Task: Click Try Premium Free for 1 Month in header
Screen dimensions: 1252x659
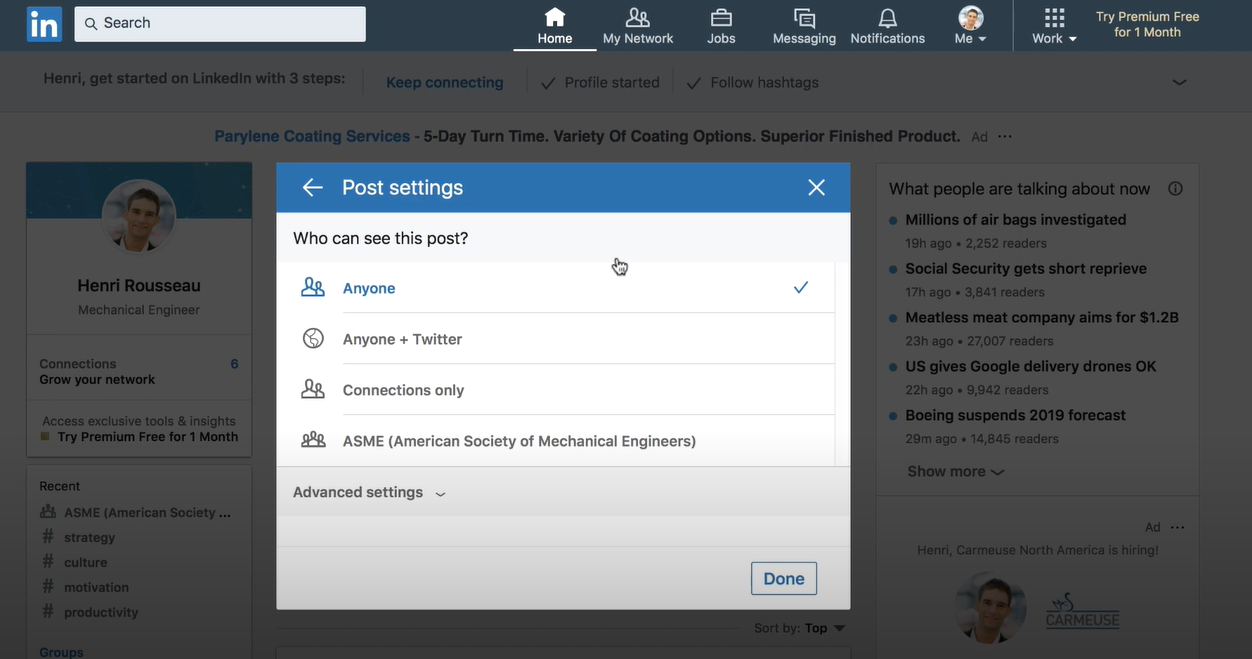Action: (1147, 24)
